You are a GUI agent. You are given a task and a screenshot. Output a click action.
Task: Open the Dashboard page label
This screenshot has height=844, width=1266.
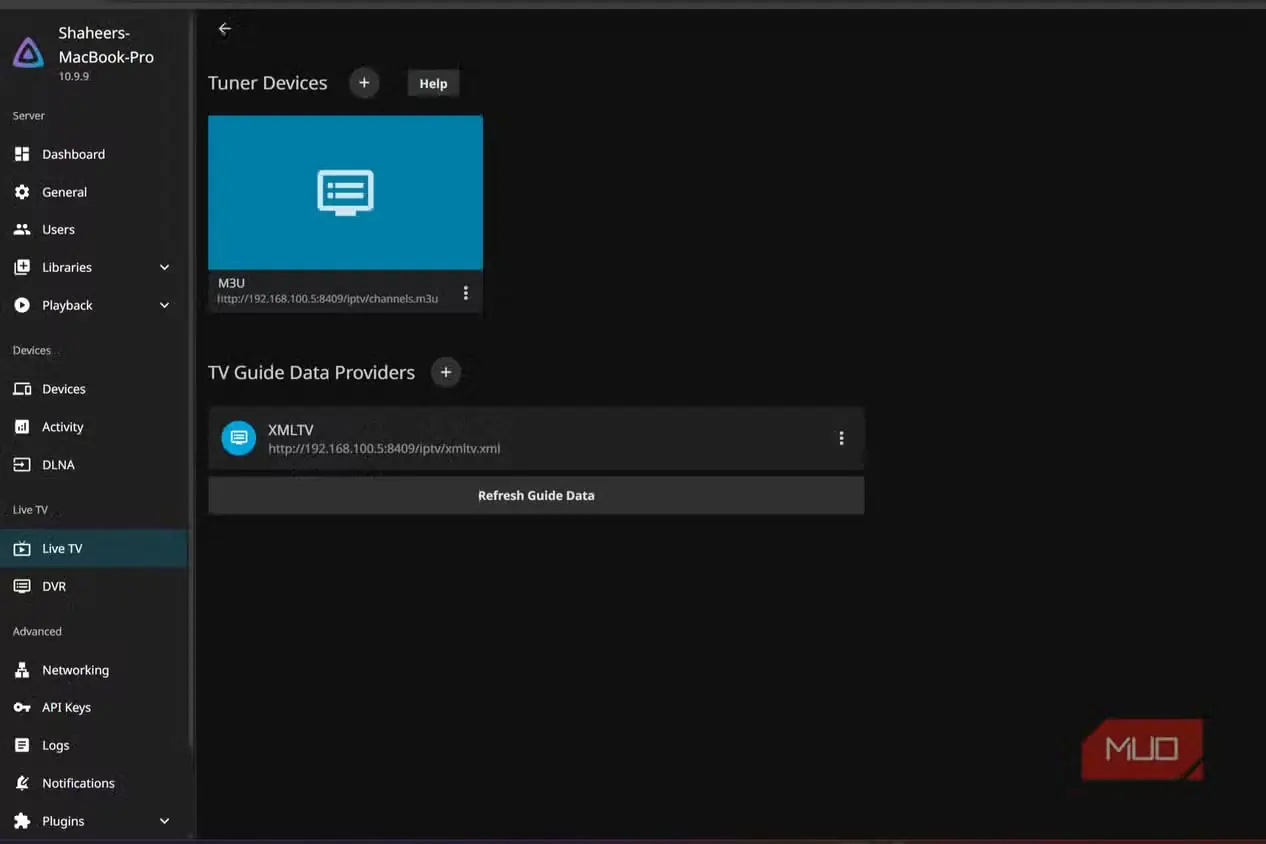pos(73,154)
